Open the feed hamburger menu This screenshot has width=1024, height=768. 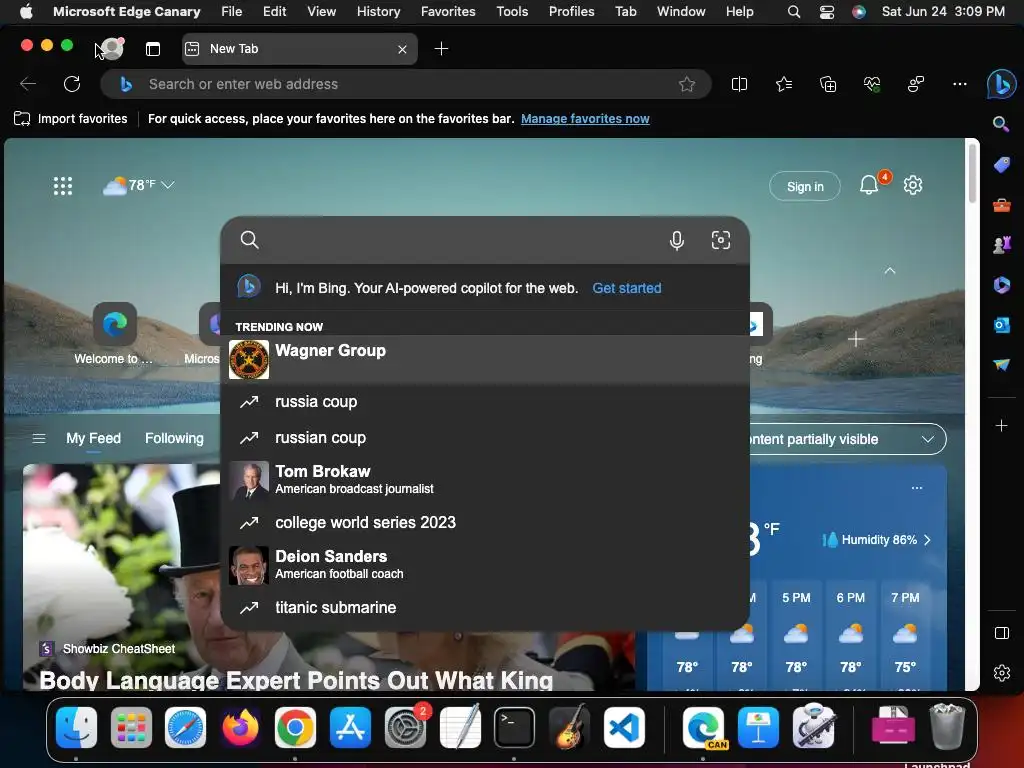tap(39, 438)
